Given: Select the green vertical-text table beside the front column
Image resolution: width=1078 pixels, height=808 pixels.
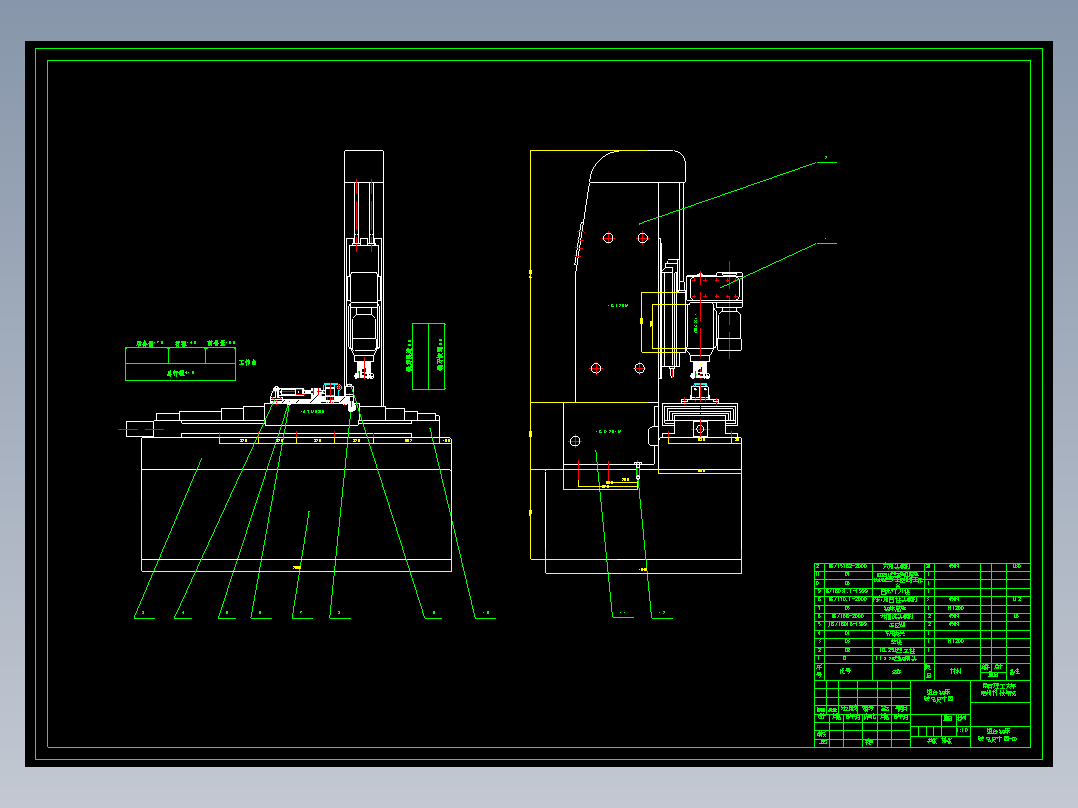Looking at the screenshot, I should (428, 356).
